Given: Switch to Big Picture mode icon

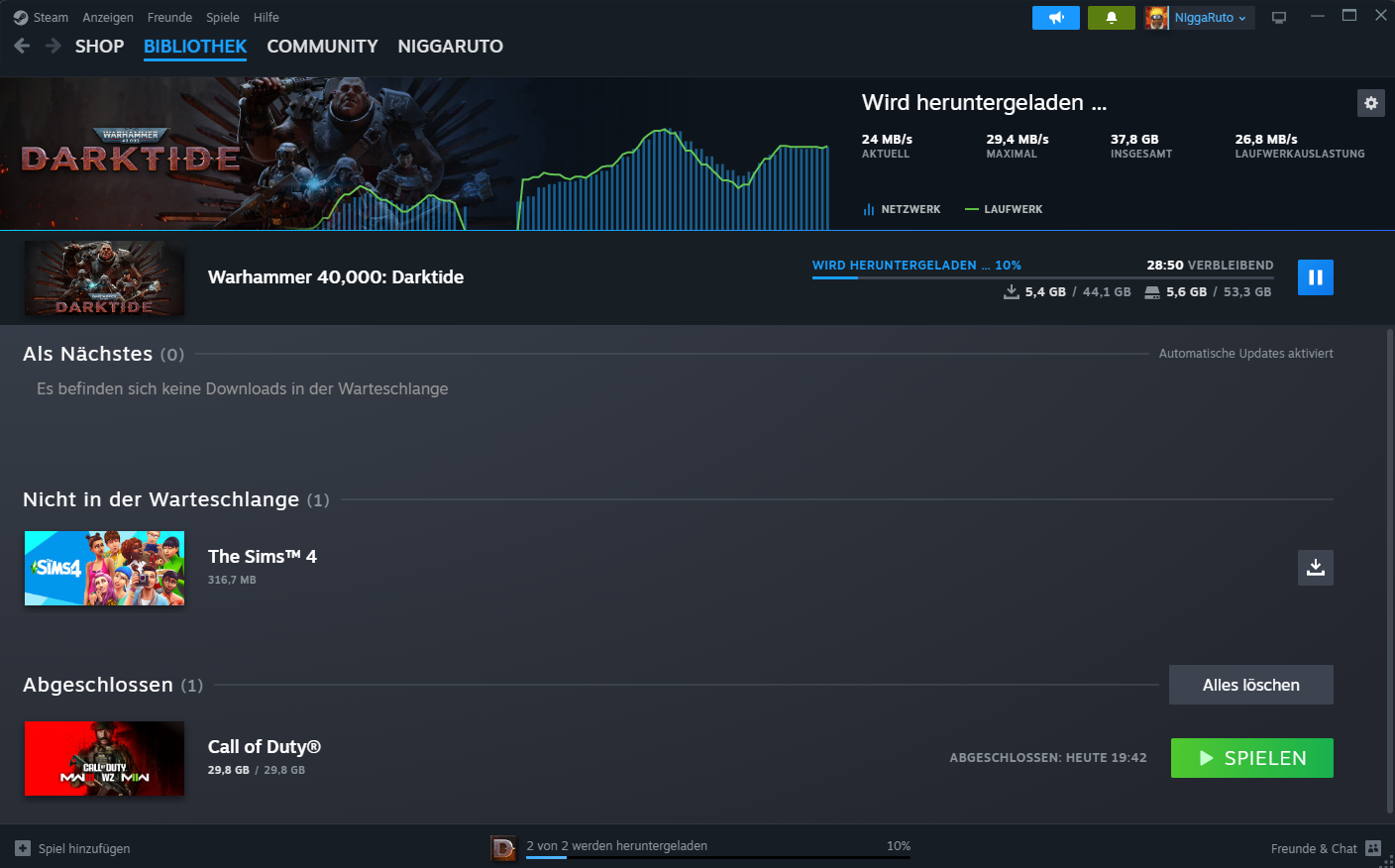Looking at the screenshot, I should [x=1279, y=18].
